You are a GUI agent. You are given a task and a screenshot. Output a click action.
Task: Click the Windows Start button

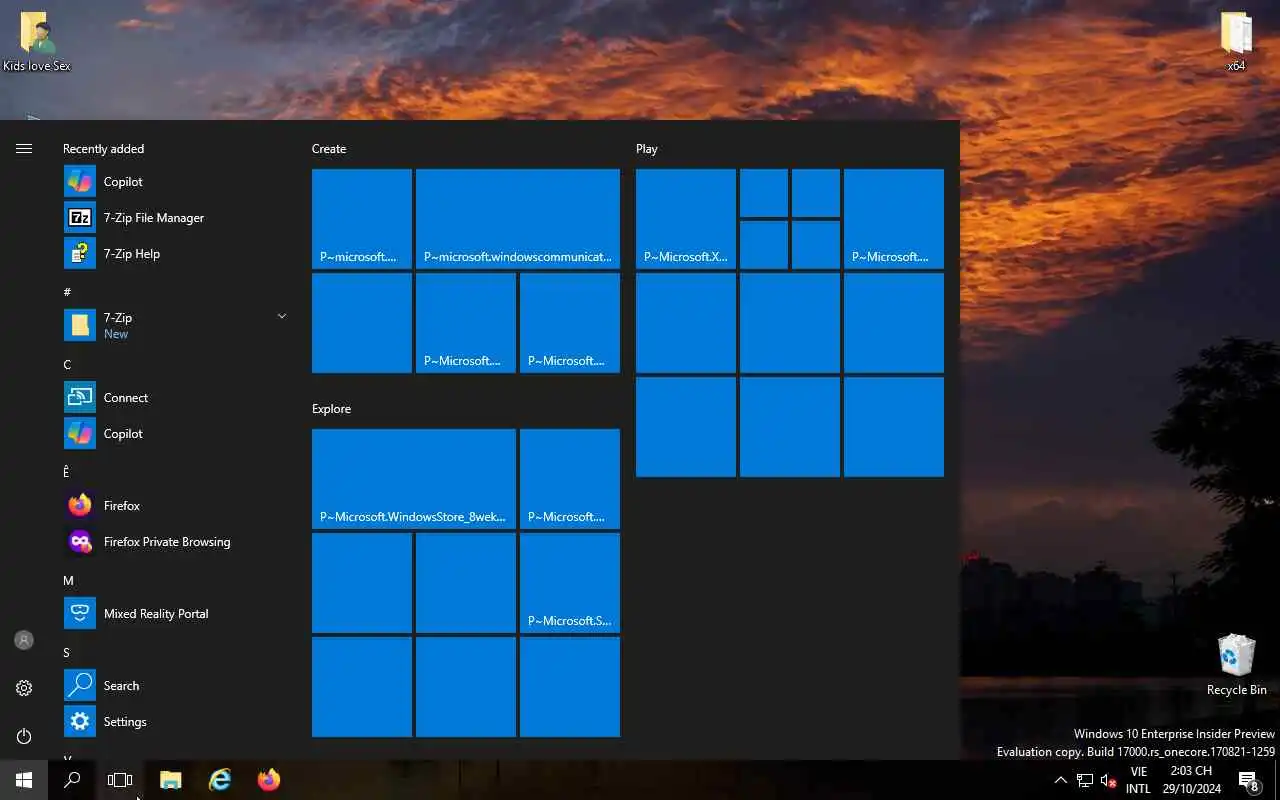pos(24,780)
